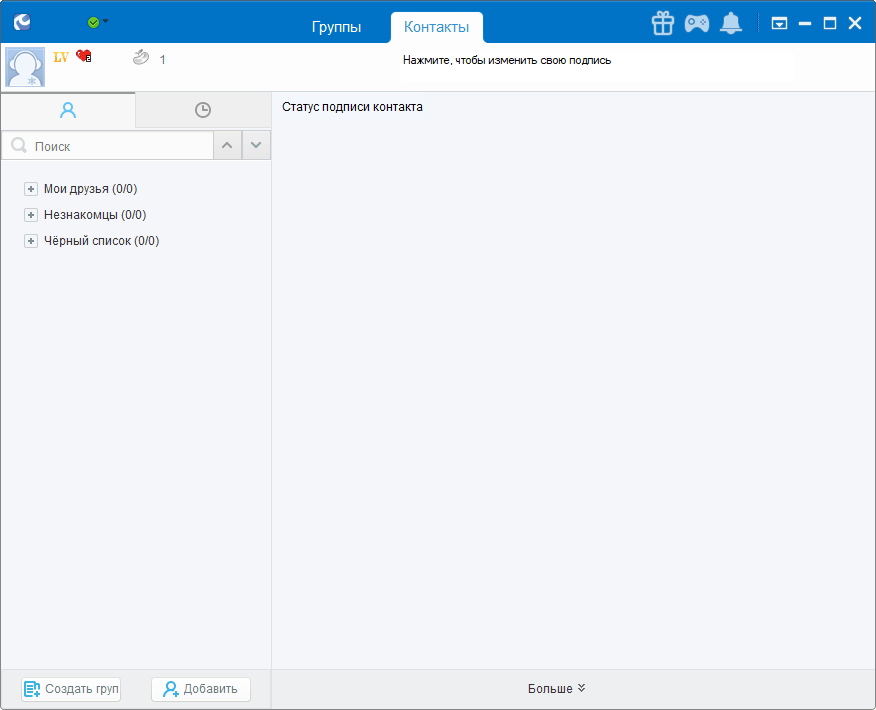Open the window menu dropdown button

(779, 23)
